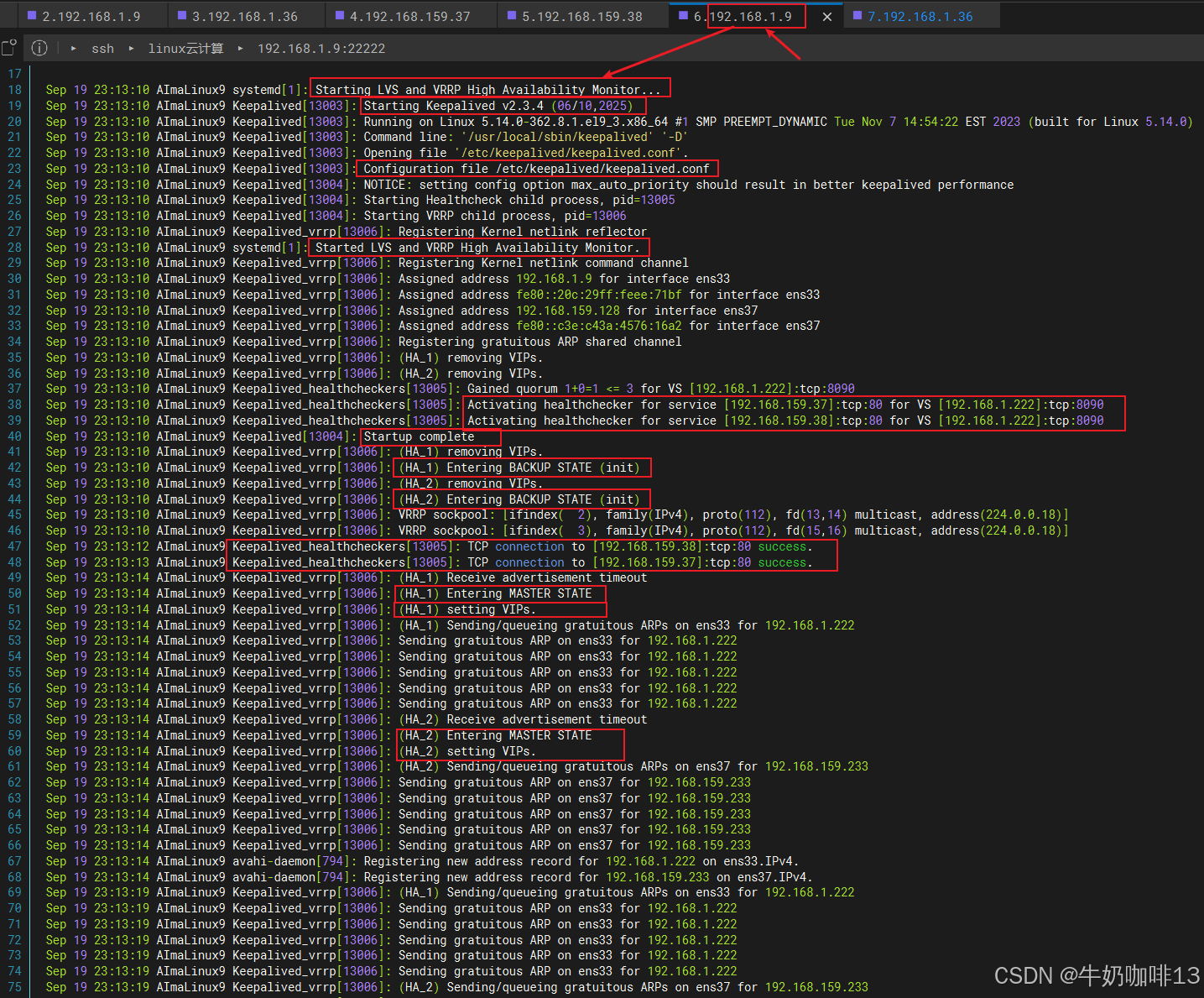Expand the arrow before linux云计算 breadcrumb

(x=132, y=49)
